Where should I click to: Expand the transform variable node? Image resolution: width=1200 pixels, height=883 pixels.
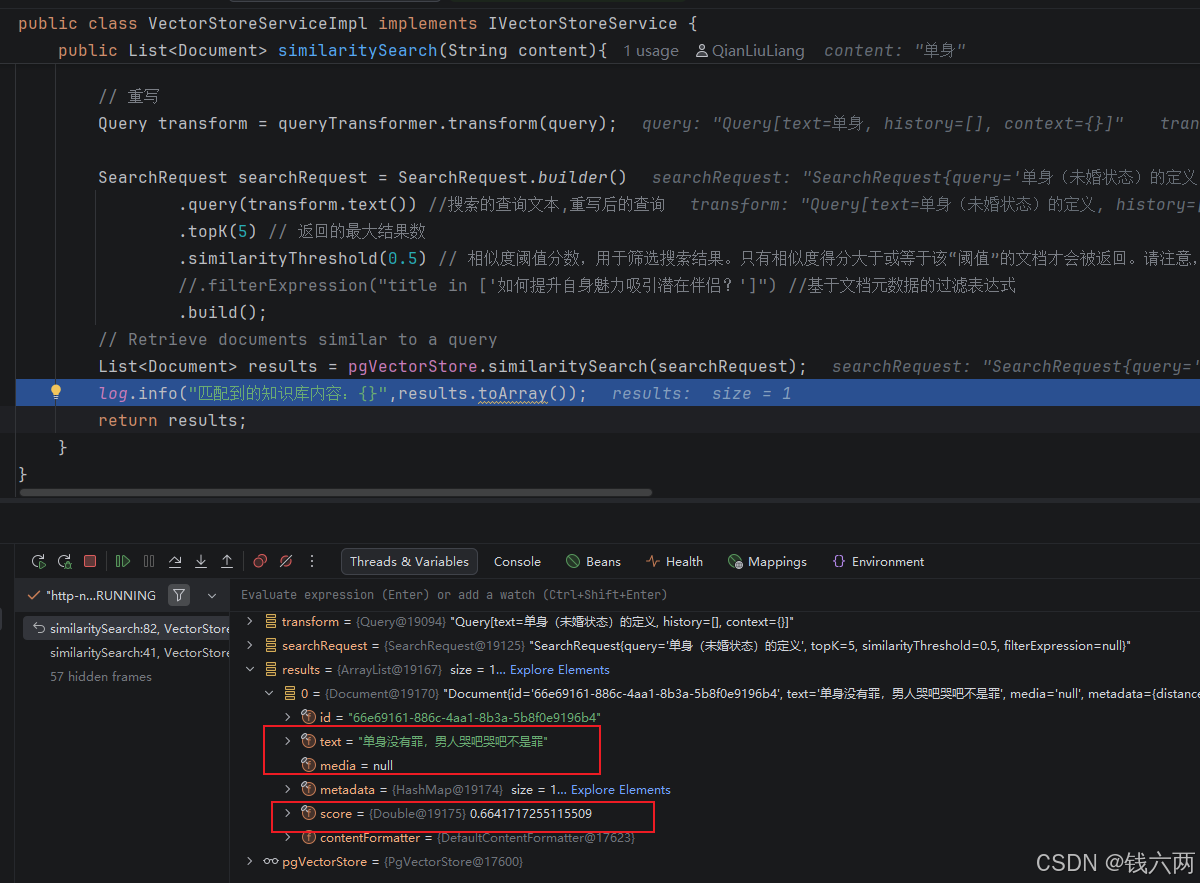click(x=250, y=621)
